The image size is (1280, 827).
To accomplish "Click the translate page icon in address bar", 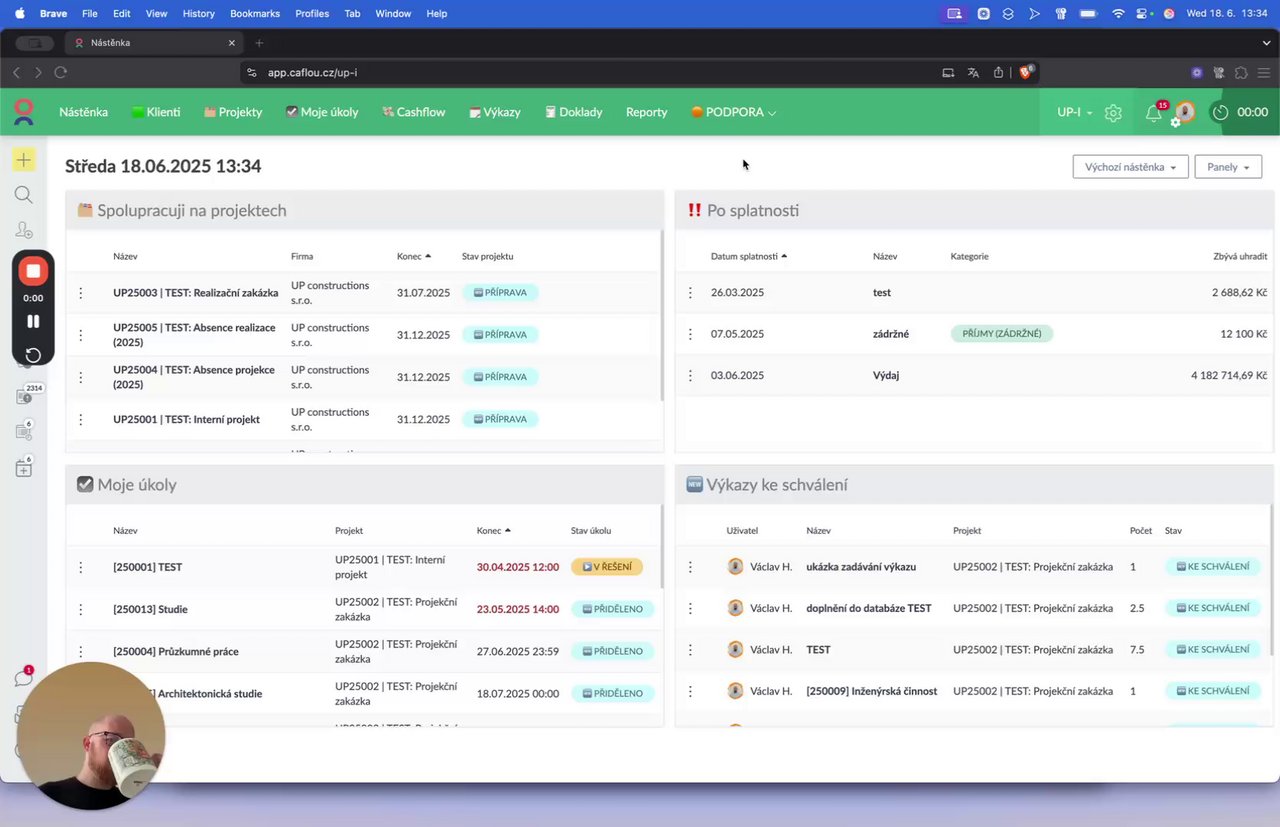I will tap(973, 72).
